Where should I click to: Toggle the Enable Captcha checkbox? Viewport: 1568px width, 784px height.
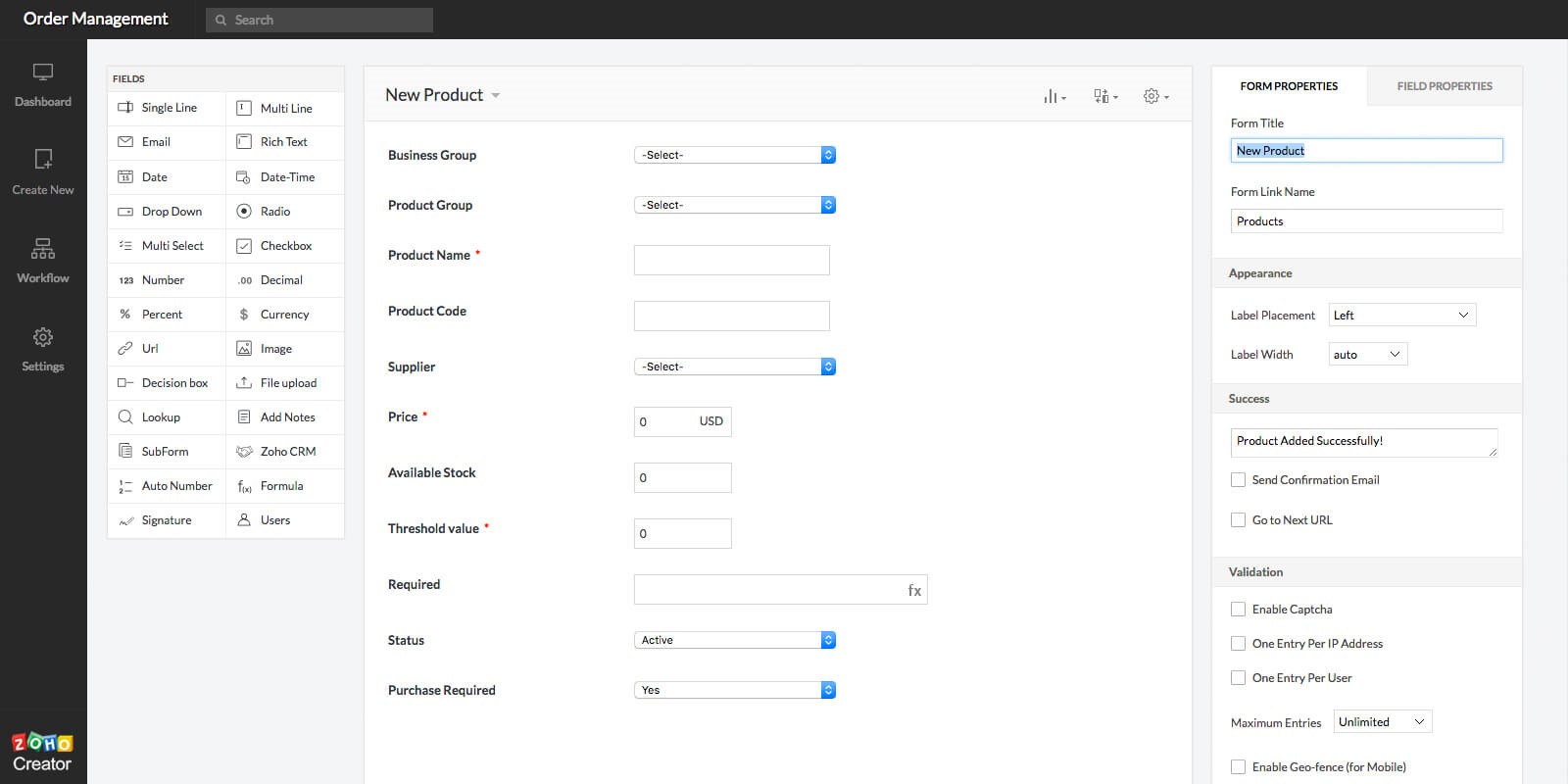pyautogui.click(x=1238, y=610)
